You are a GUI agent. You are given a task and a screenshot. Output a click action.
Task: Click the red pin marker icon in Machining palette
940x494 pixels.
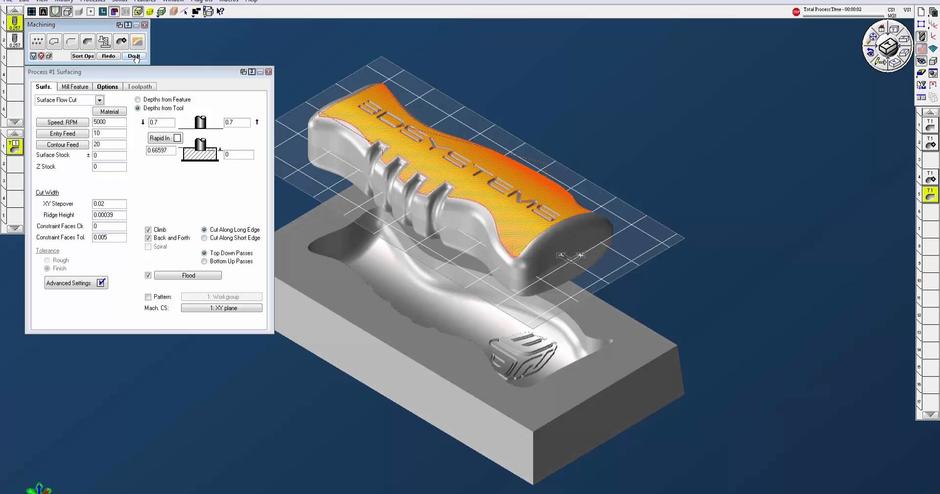pos(41,56)
